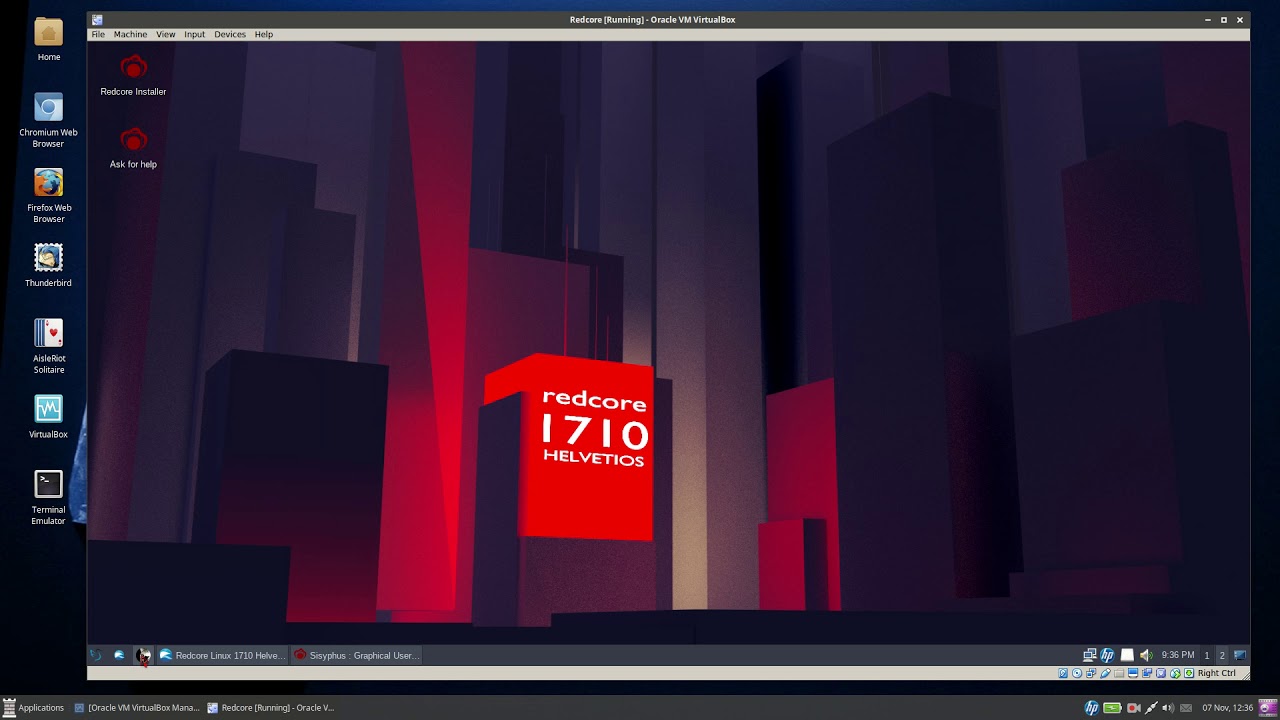This screenshot has width=1280, height=720.
Task: Click the VirtualBox shared folders status icon
Action: pyautogui.click(x=1119, y=673)
